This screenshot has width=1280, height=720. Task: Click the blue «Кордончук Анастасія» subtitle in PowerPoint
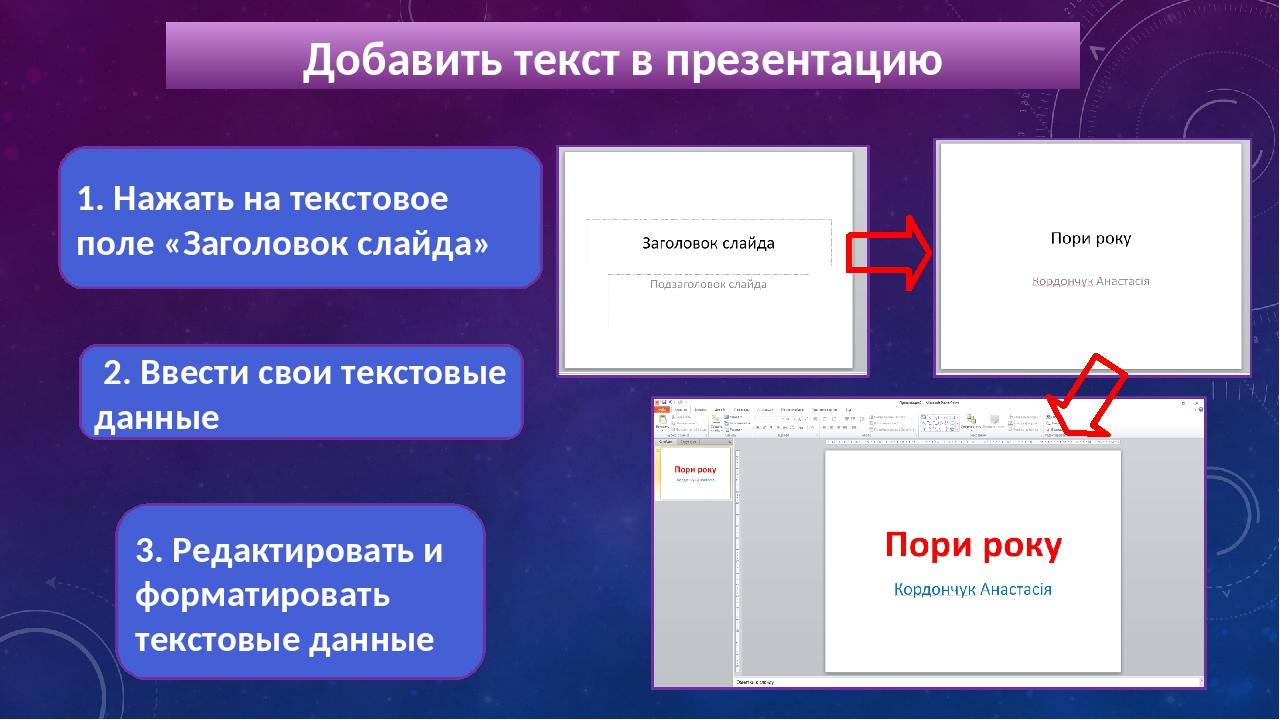pos(973,588)
